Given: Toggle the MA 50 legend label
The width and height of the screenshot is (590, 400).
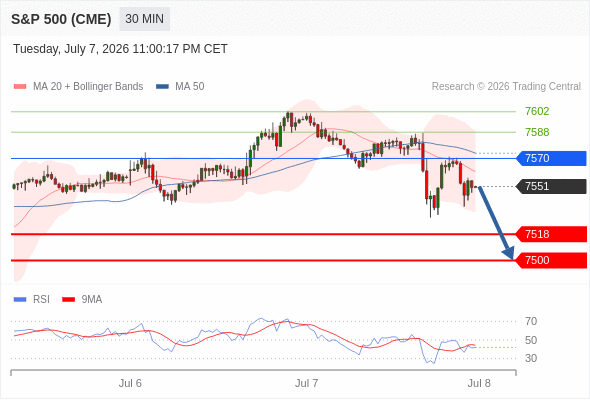Looking at the screenshot, I should click(190, 87).
